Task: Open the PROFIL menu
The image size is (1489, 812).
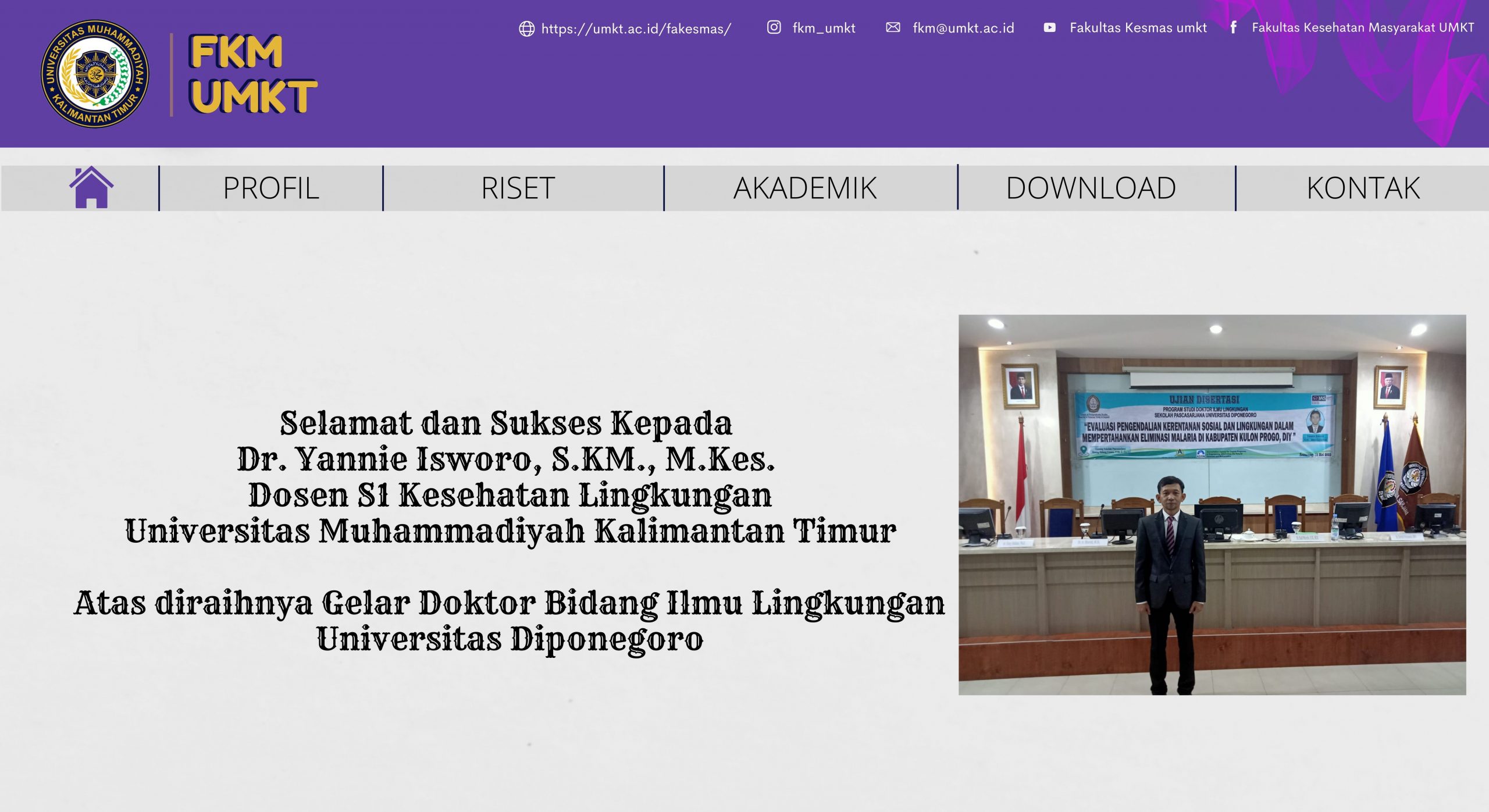Action: pyautogui.click(x=271, y=188)
